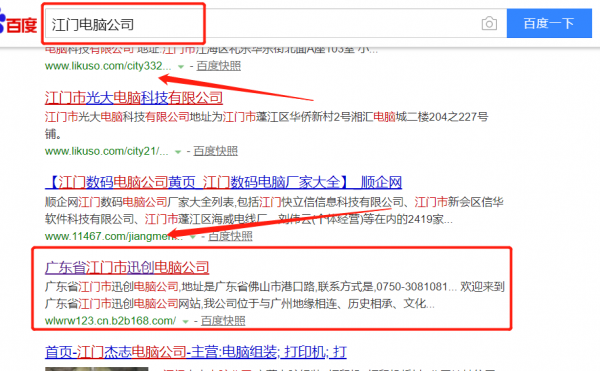Screen dimensions: 600x371
Task: Click the 百度一下 search button
Action: coord(549,24)
